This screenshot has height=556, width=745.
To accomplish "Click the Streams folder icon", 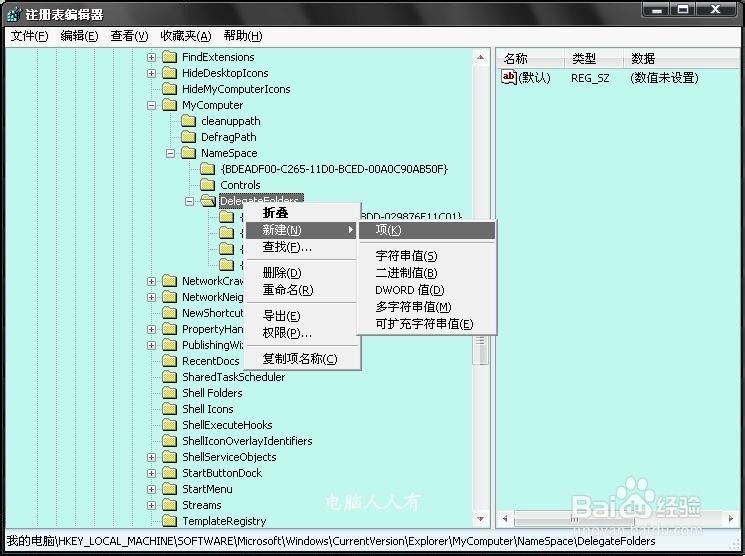I will pos(169,505).
